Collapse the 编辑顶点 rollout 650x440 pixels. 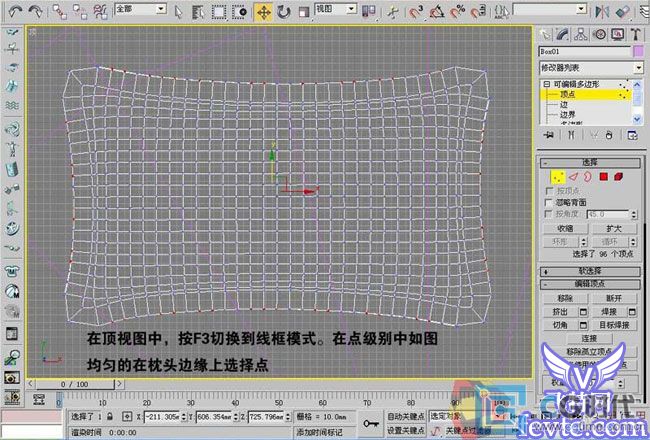click(590, 284)
